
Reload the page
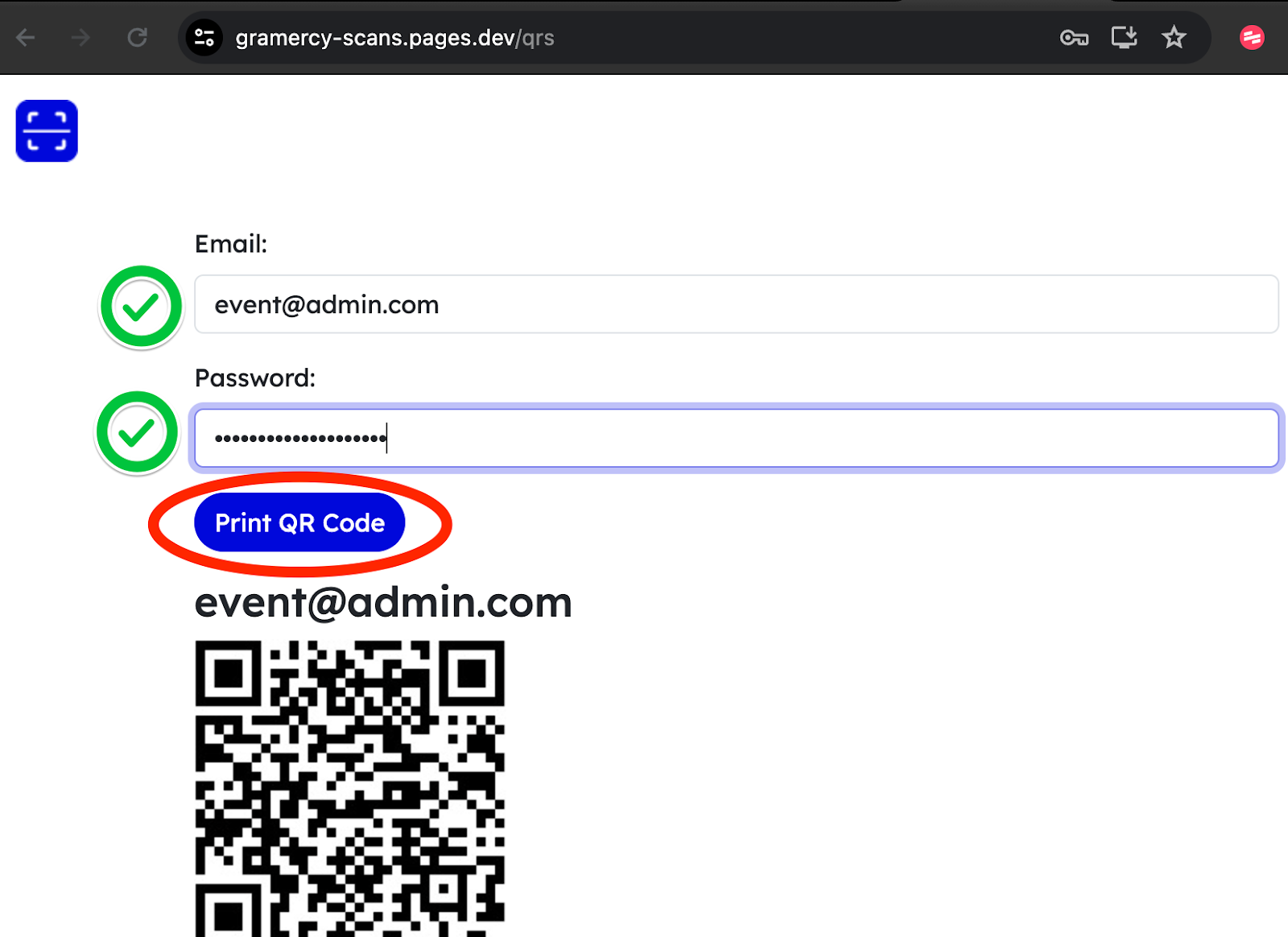[137, 37]
